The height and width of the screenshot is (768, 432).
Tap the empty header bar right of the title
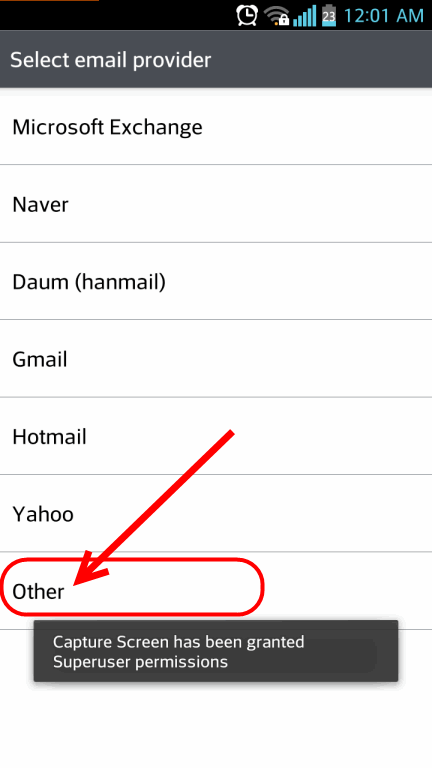(x=321, y=60)
